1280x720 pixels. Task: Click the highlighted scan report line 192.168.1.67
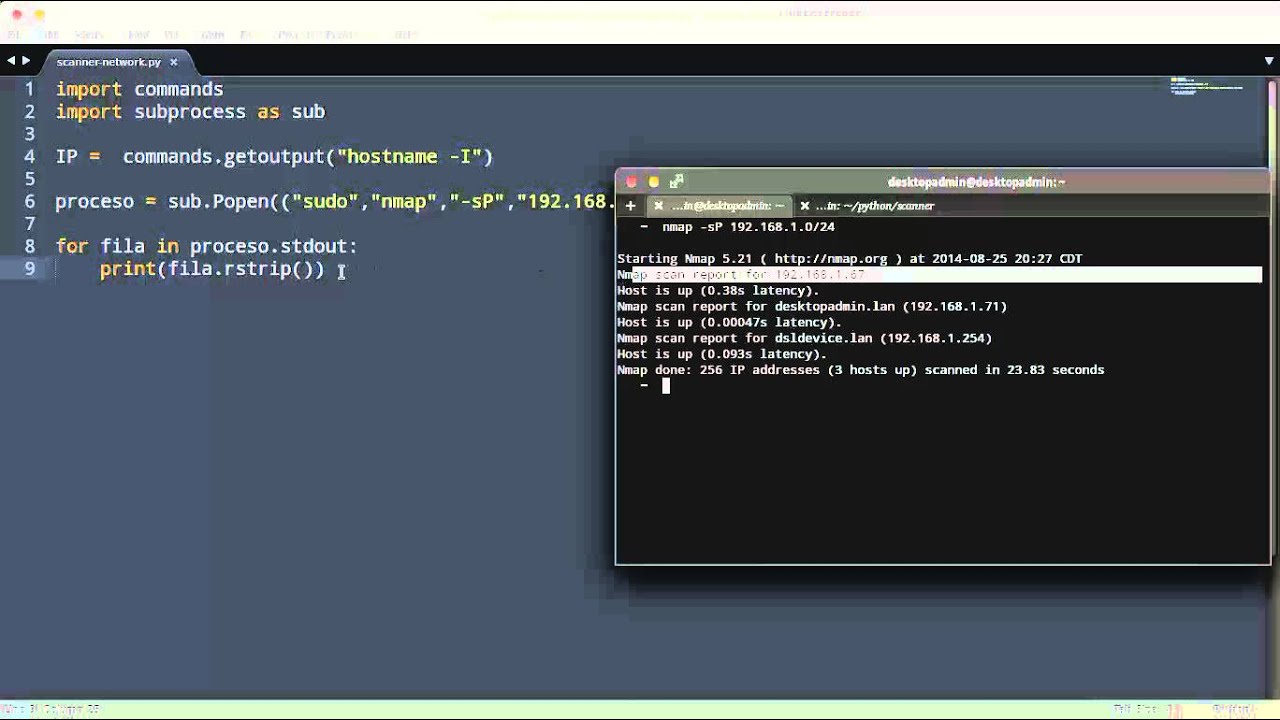[x=939, y=274]
